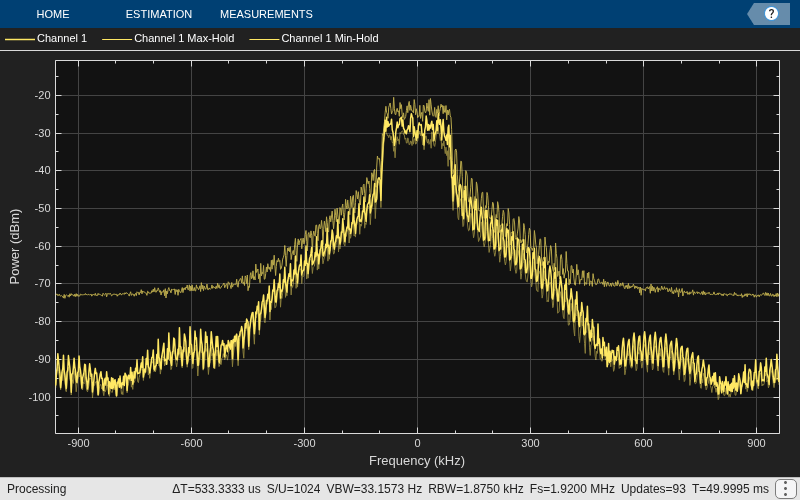This screenshot has width=800, height=500.
Task: Click the -60 tick label on power axis
Action: (x=42, y=246)
